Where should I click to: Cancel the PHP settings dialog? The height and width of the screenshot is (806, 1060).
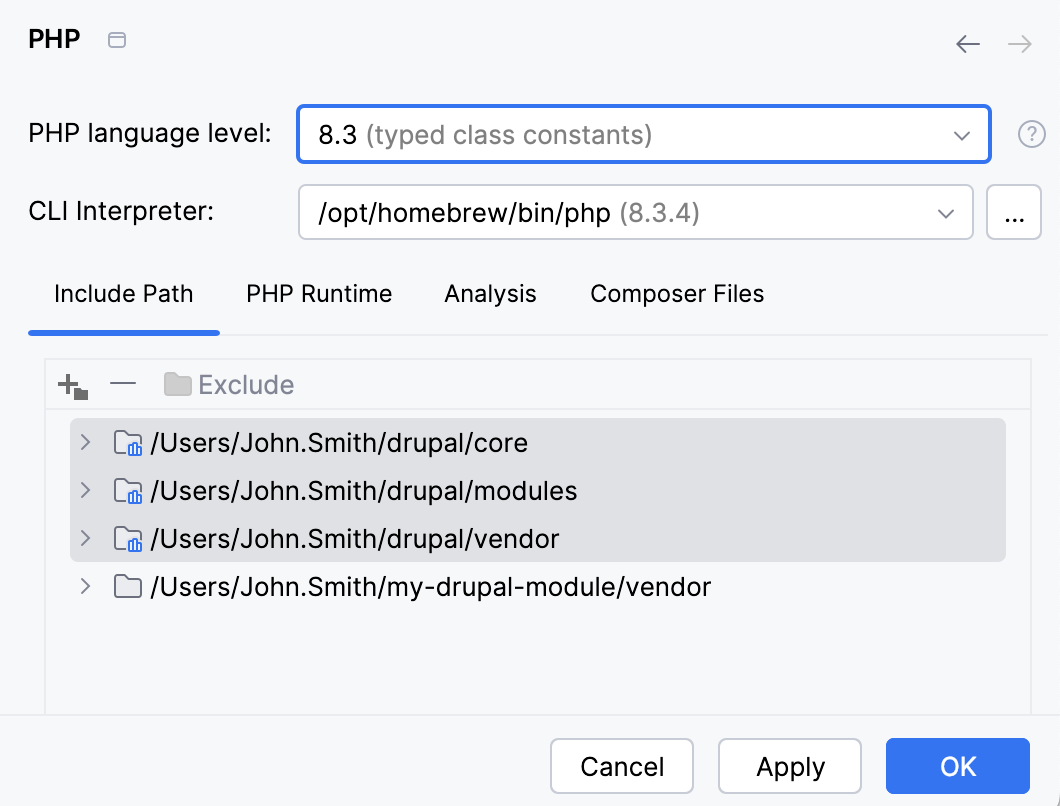[x=621, y=766]
